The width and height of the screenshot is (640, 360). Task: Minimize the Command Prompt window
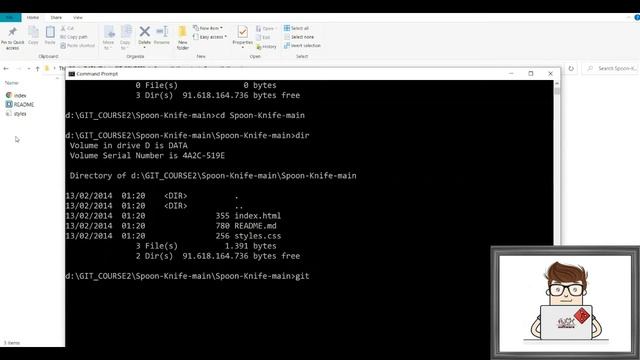[x=511, y=73]
